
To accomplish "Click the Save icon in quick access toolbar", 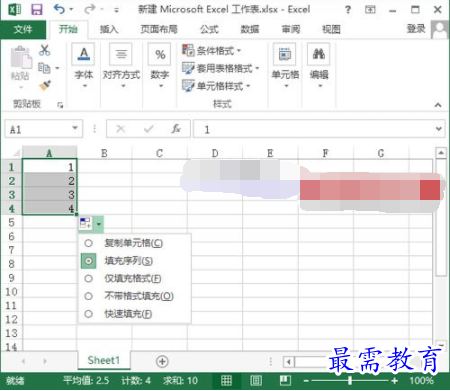I will tap(37, 9).
